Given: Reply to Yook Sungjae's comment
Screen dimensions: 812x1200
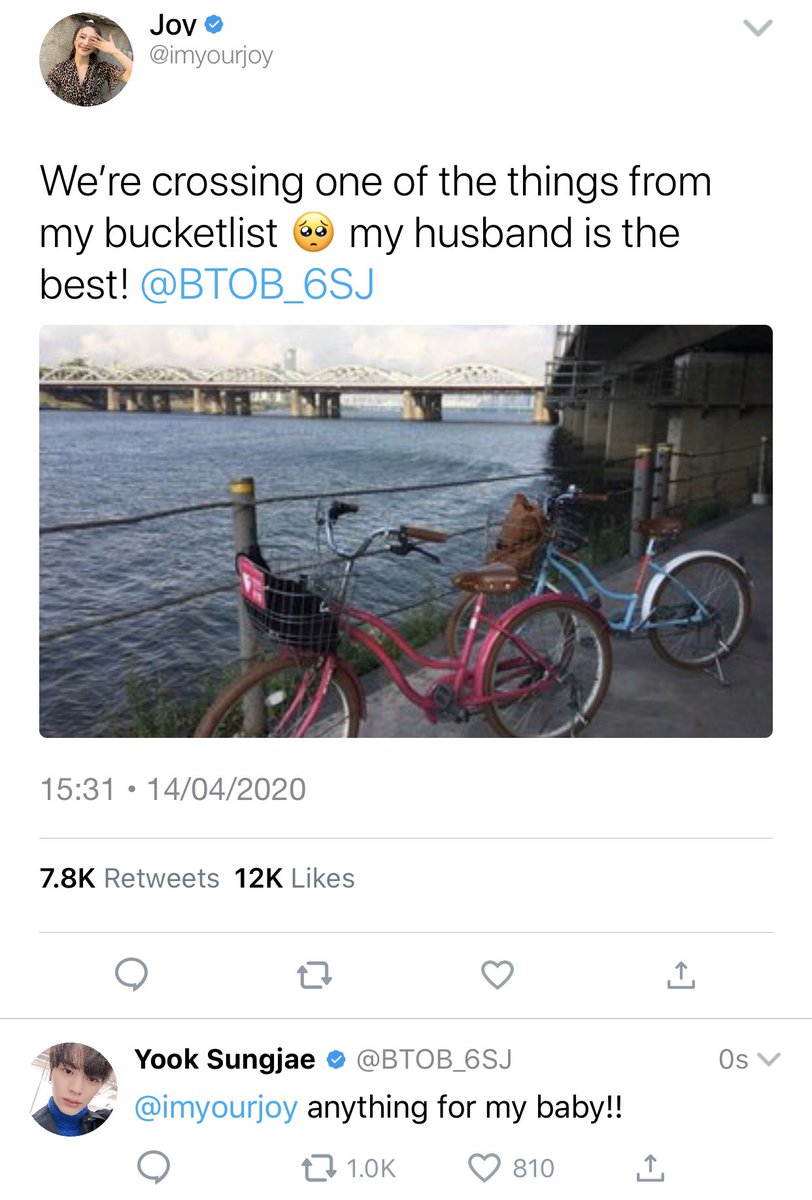Looking at the screenshot, I should pos(152,1168).
